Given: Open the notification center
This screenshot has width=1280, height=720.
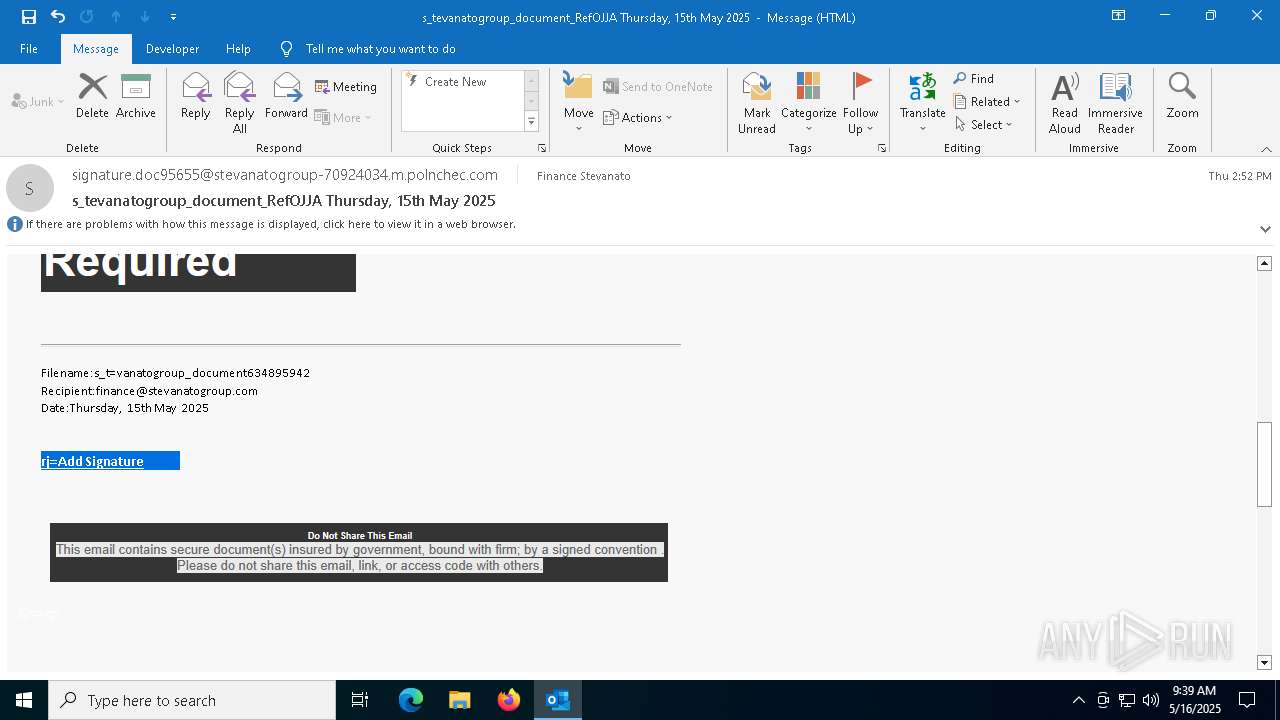Looking at the screenshot, I should pyautogui.click(x=1247, y=700).
